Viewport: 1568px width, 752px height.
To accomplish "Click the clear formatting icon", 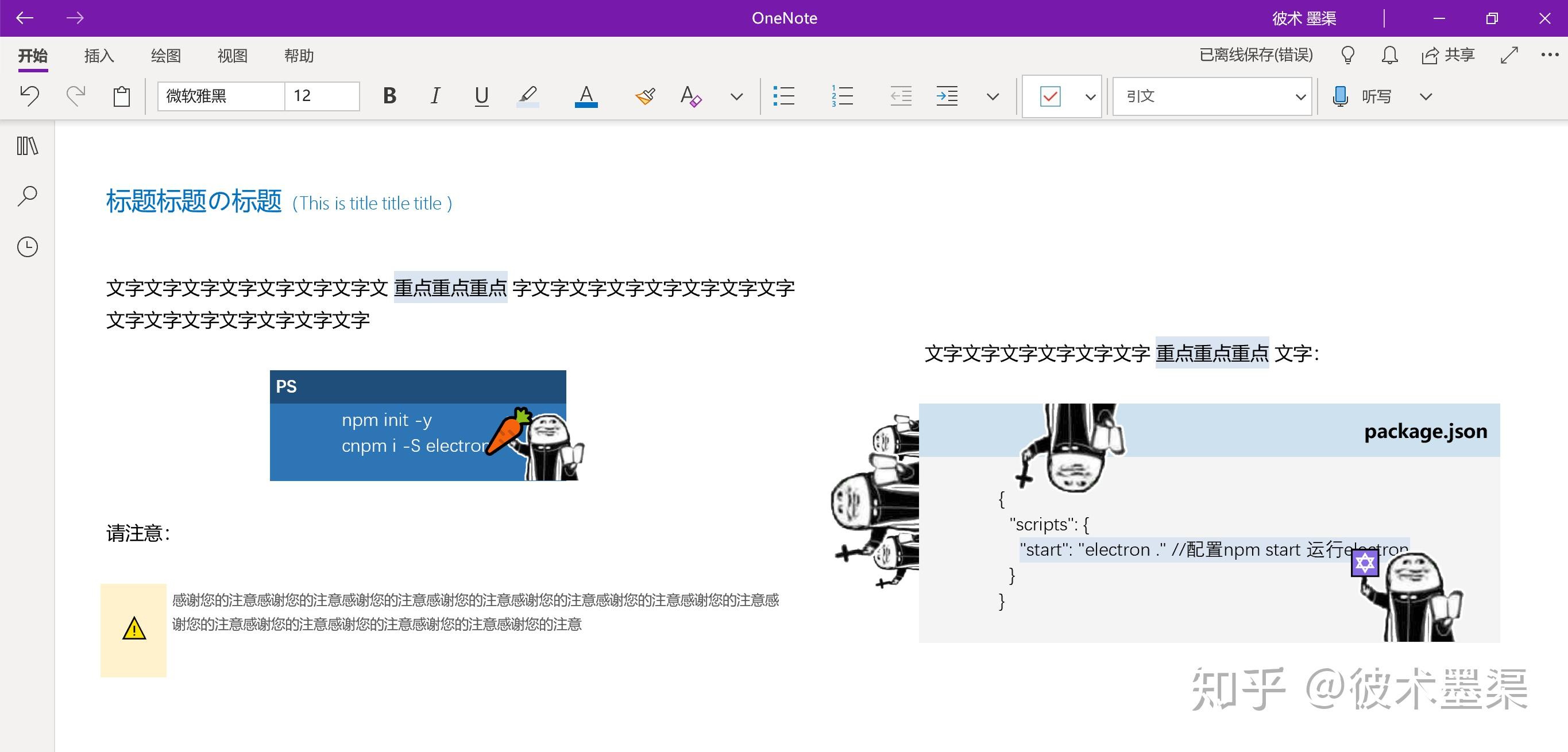I will [691, 96].
